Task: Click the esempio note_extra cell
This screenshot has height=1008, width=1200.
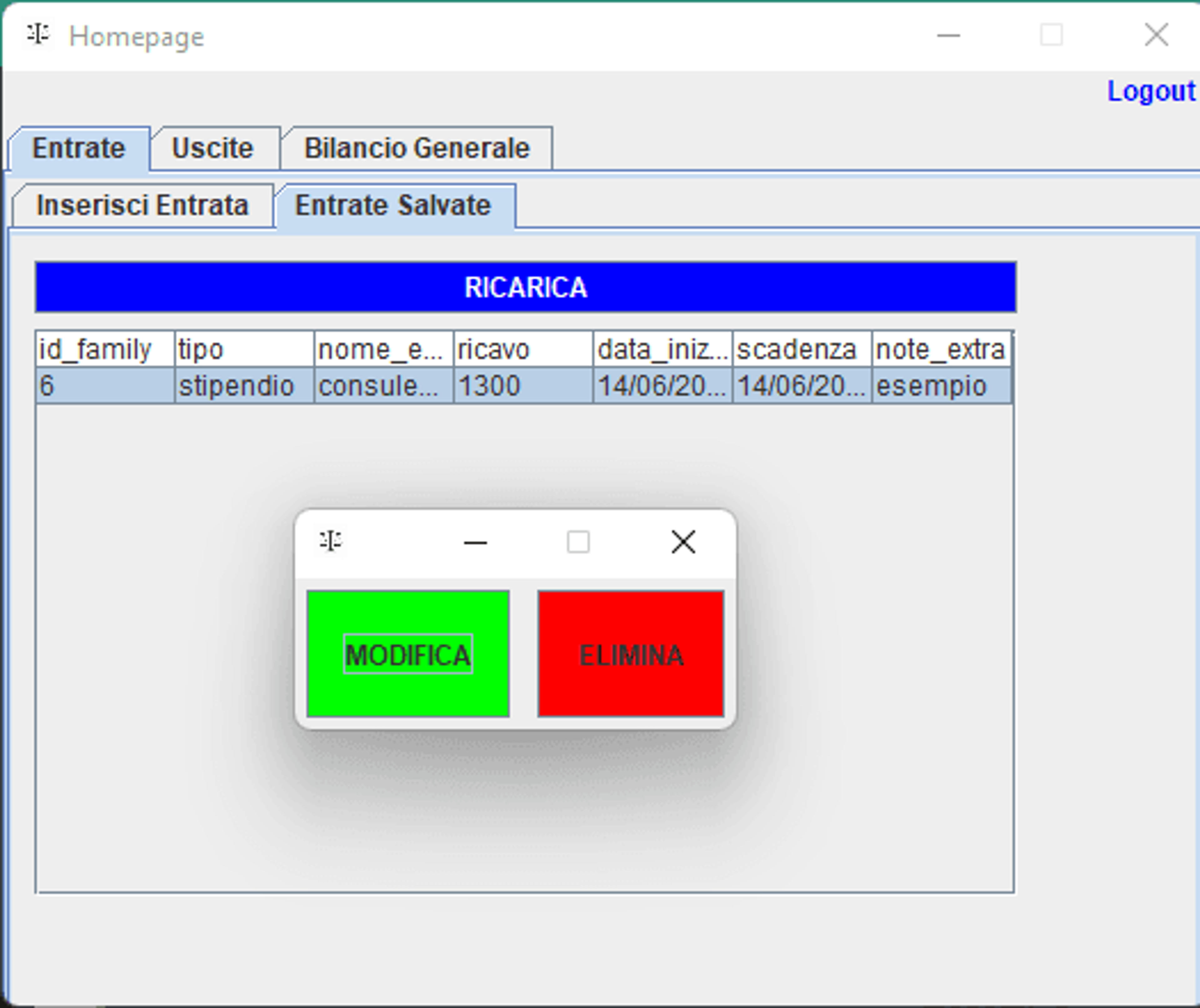Action: (x=942, y=386)
